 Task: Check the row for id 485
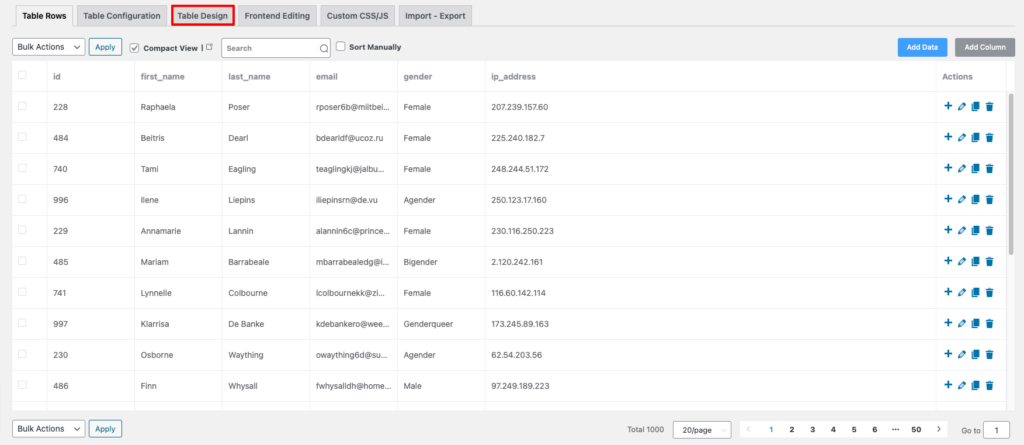[x=22, y=261]
